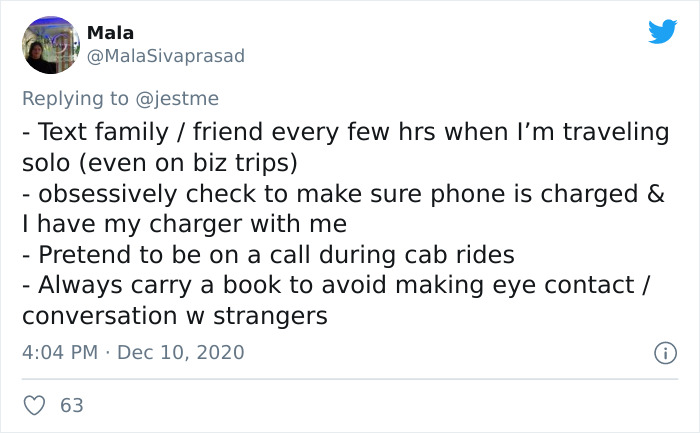Click the Twitter bird logo
The image size is (700, 433).
click(662, 32)
